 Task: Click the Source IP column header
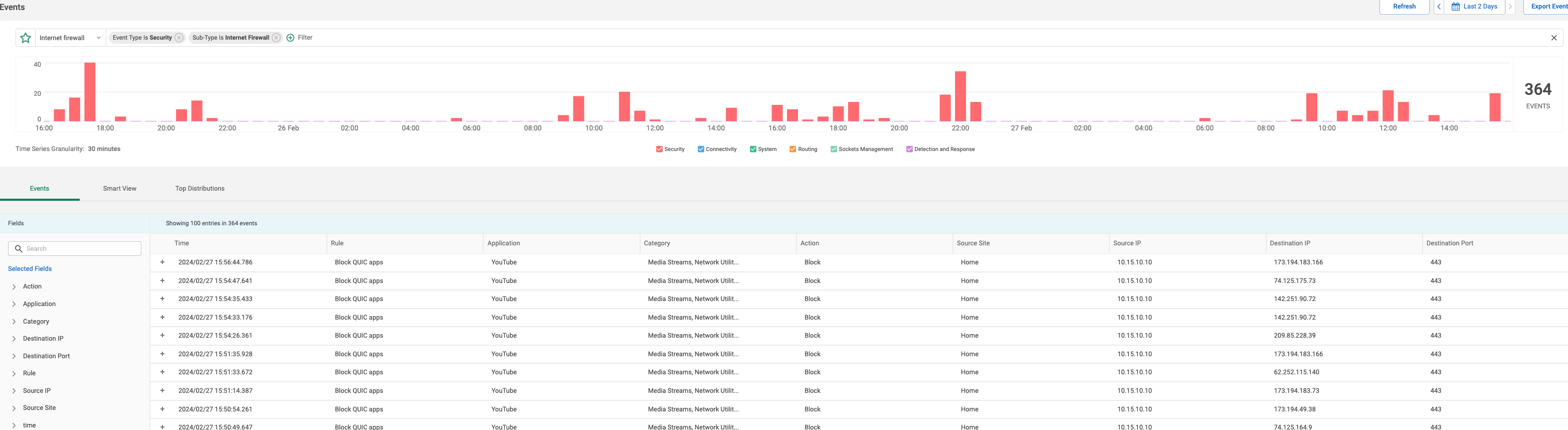(x=1127, y=244)
